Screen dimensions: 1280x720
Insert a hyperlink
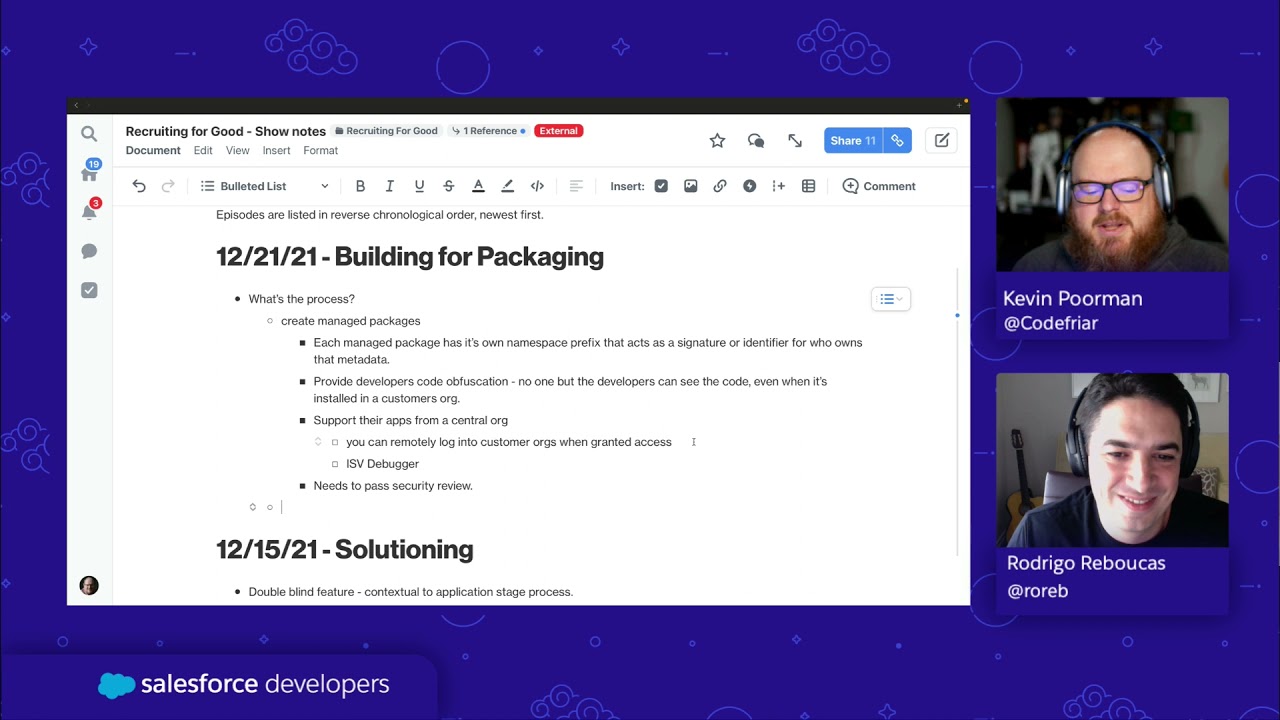[720, 186]
